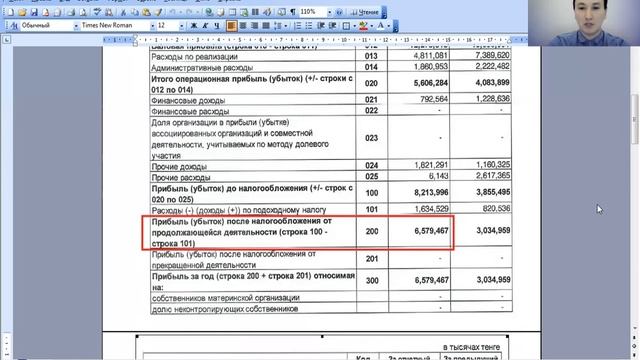This screenshot has height=360, width=640.
Task: Click the text Административные расходы
Action: [202, 68]
